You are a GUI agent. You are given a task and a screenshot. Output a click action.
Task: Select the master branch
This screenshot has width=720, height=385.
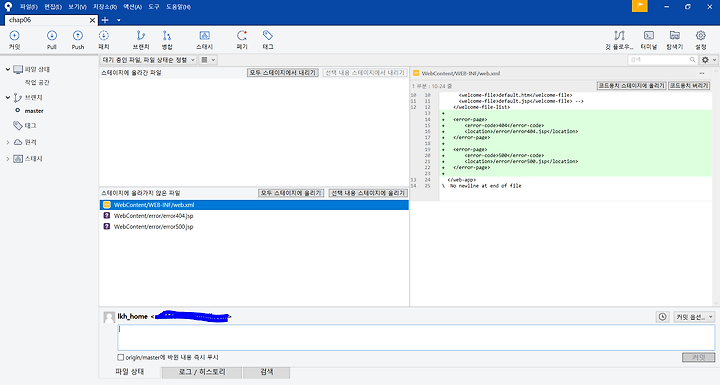[x=34, y=111]
